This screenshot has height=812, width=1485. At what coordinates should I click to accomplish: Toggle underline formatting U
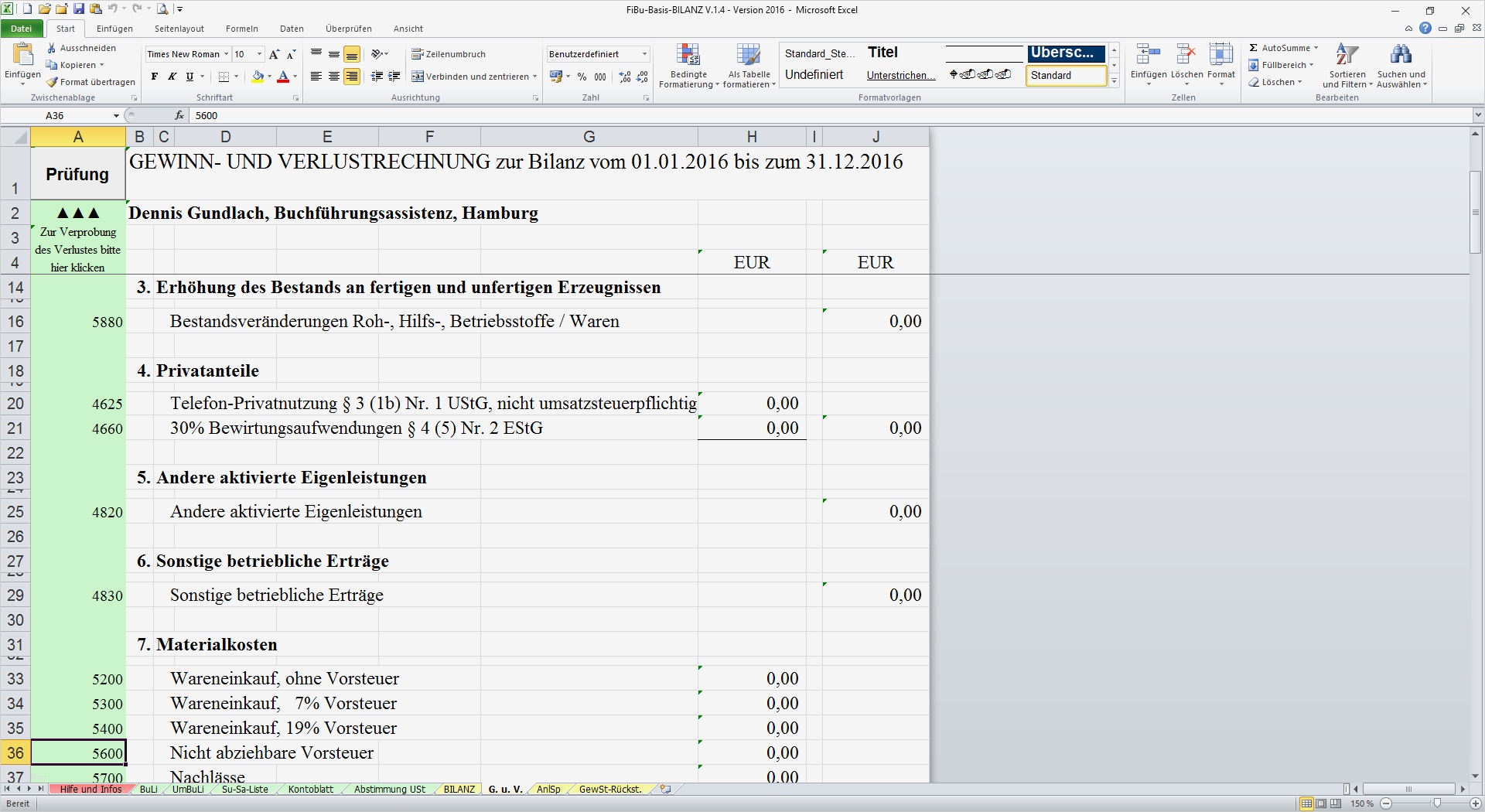[189, 77]
